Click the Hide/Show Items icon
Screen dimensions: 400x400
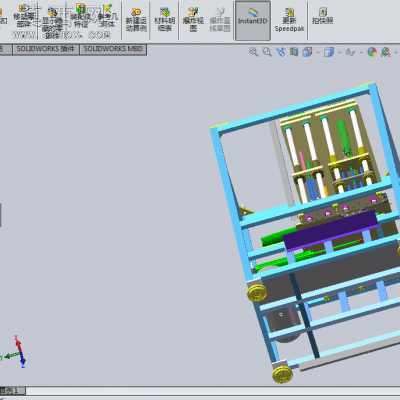pyautogui.click(x=350, y=52)
